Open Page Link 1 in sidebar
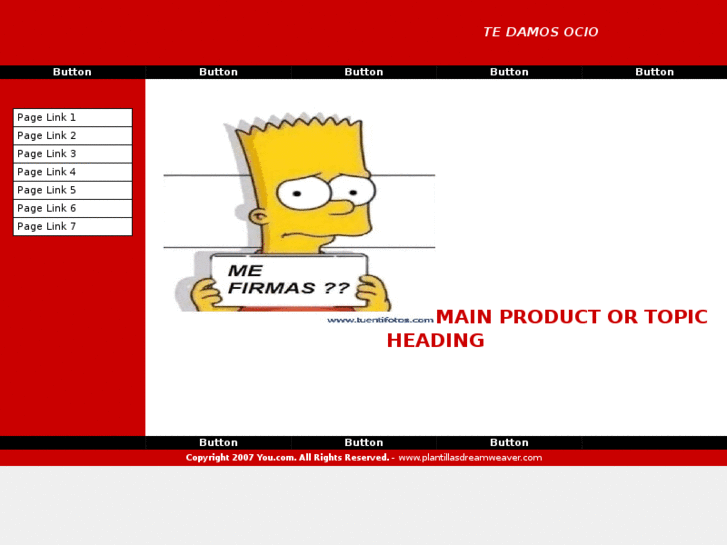727x545 pixels. point(73,117)
